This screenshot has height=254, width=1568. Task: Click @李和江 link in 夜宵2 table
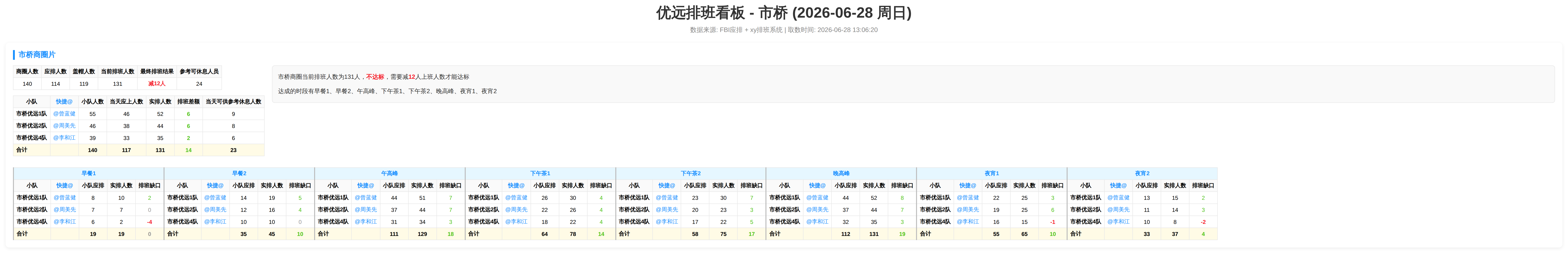[x=1118, y=222]
